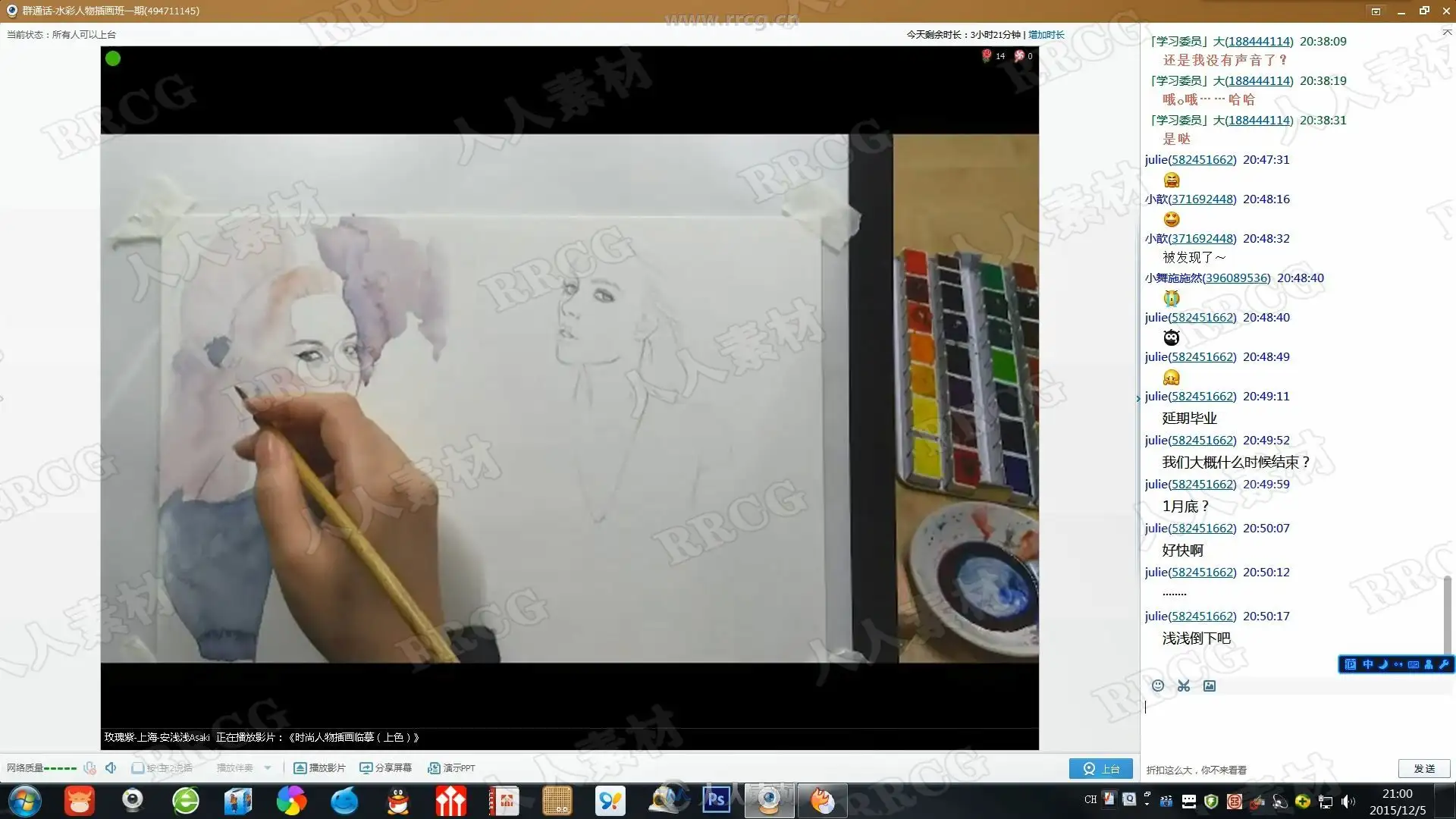The width and height of the screenshot is (1456, 819).
Task: Open the emoji picker in chat
Action: (1157, 686)
